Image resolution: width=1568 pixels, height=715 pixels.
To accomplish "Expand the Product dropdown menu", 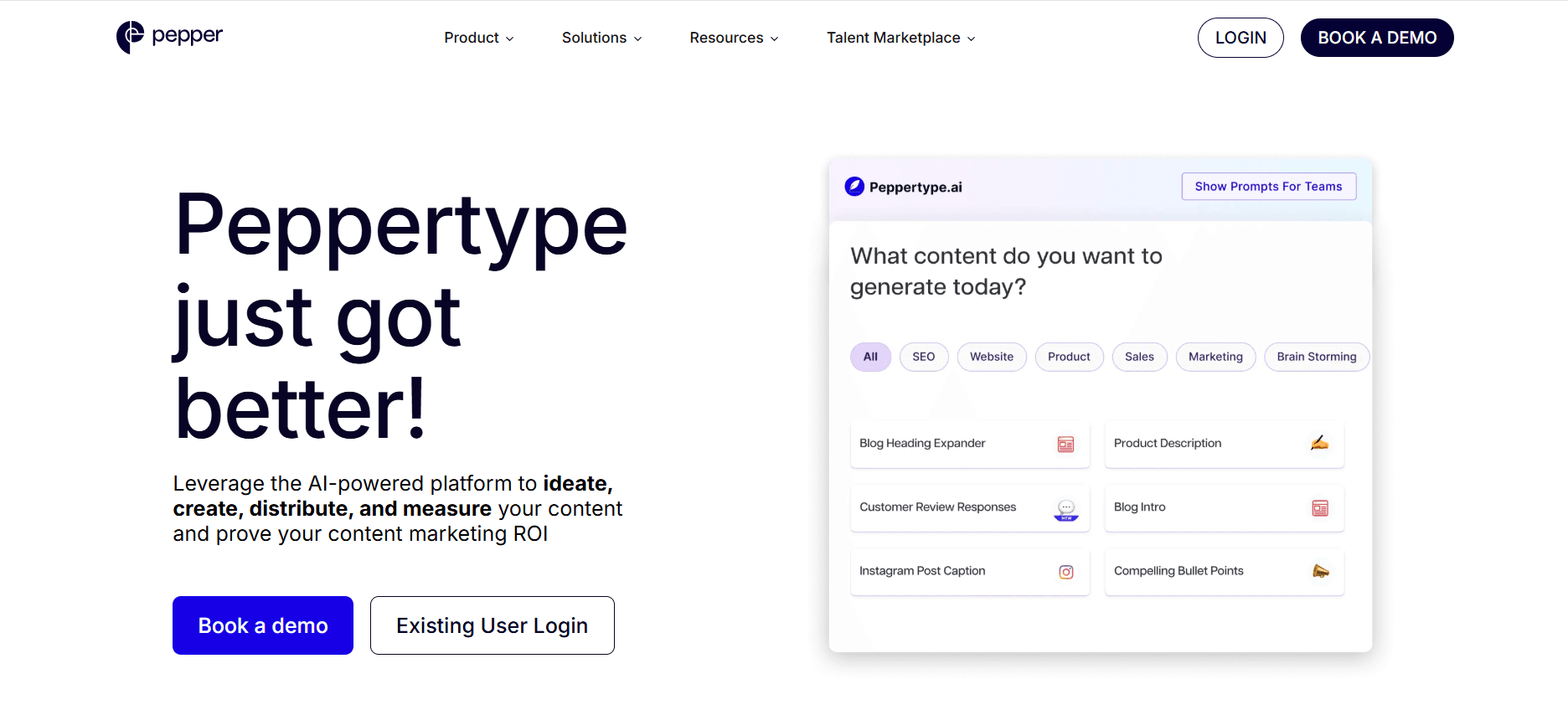I will [x=478, y=38].
